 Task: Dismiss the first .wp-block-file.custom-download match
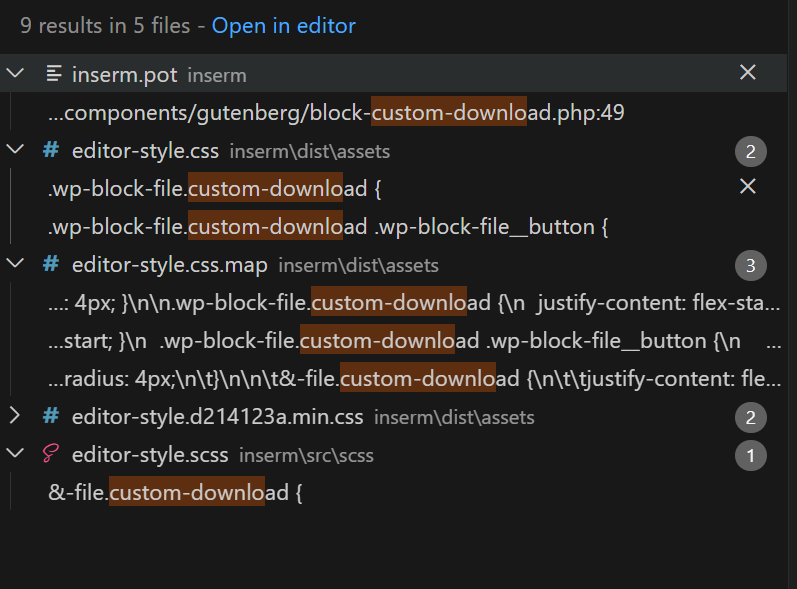747,187
